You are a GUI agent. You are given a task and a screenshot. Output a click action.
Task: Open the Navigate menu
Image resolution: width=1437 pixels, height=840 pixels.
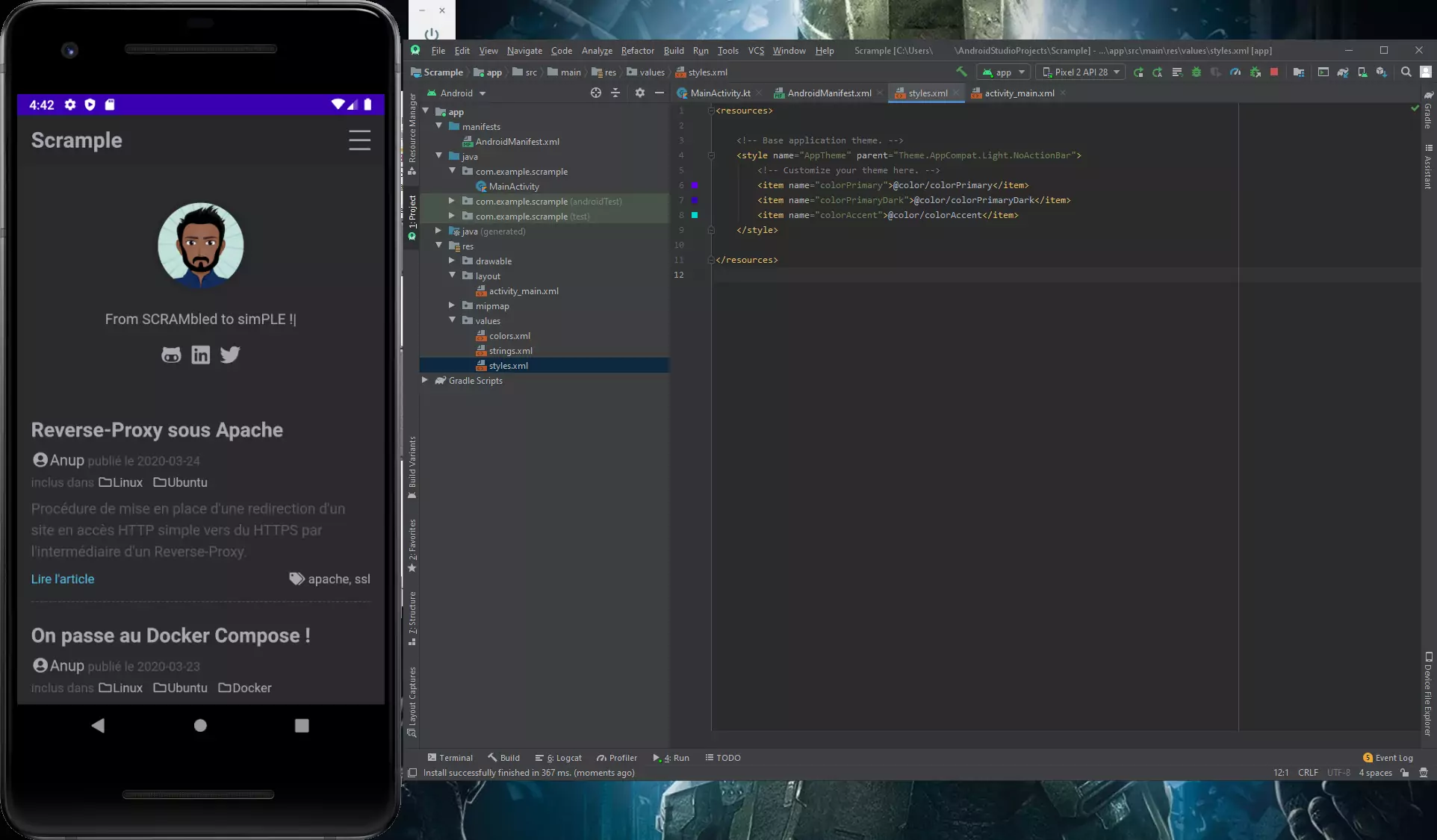click(524, 50)
